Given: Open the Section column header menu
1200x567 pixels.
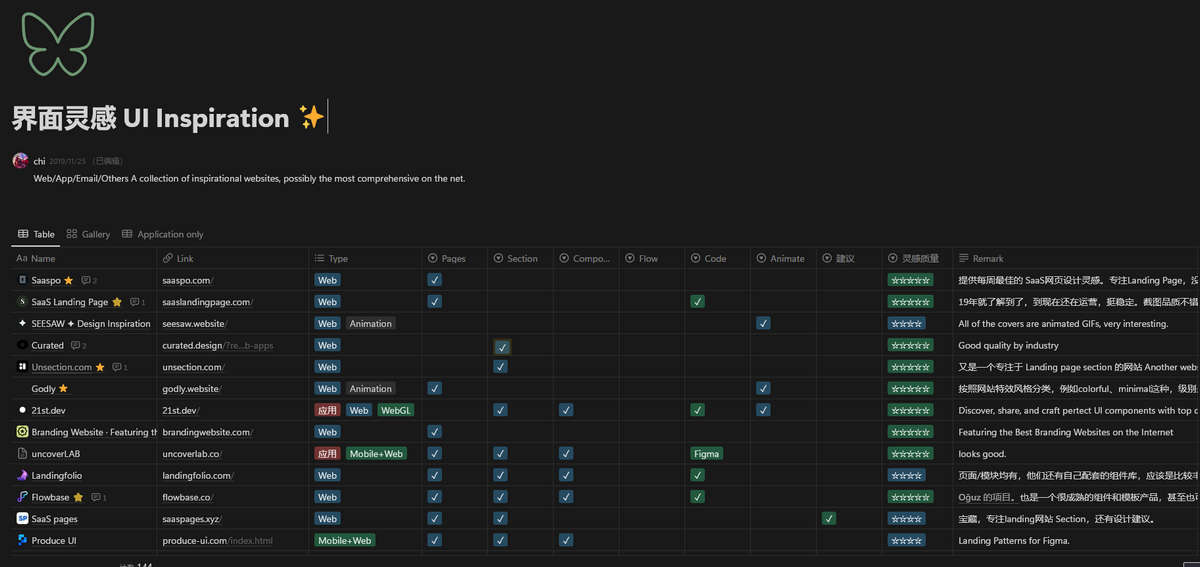Looking at the screenshot, I should [x=520, y=258].
